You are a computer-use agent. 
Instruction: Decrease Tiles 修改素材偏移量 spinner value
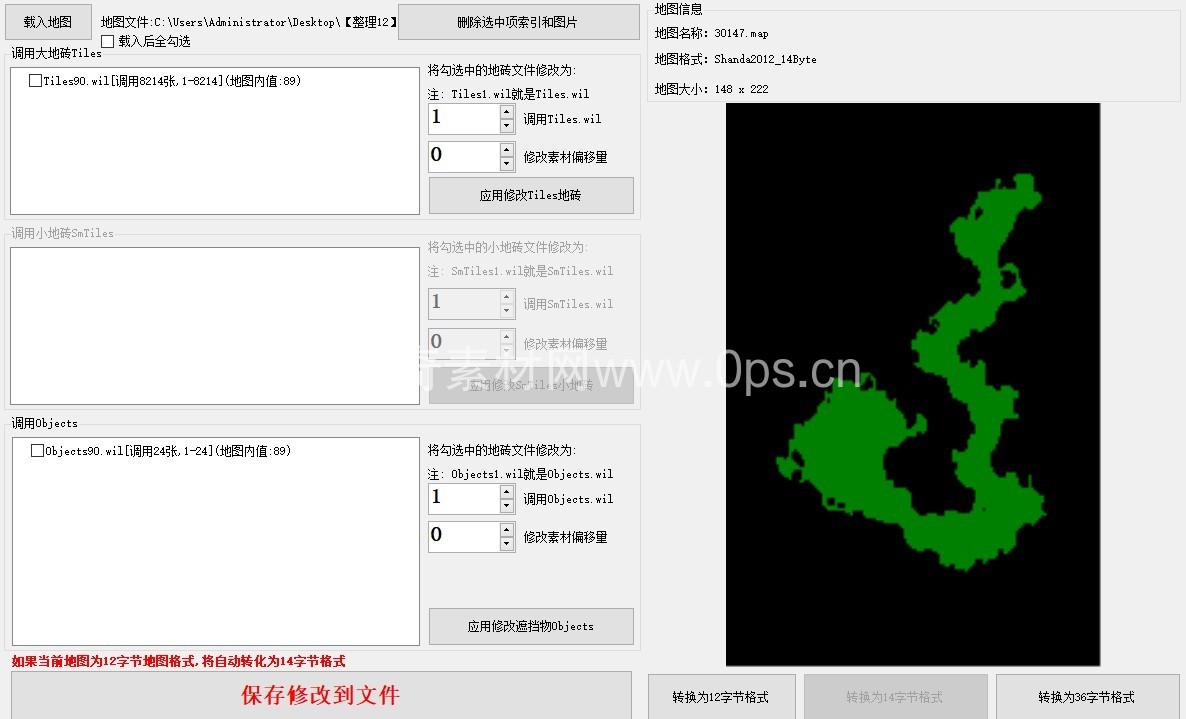click(x=507, y=164)
